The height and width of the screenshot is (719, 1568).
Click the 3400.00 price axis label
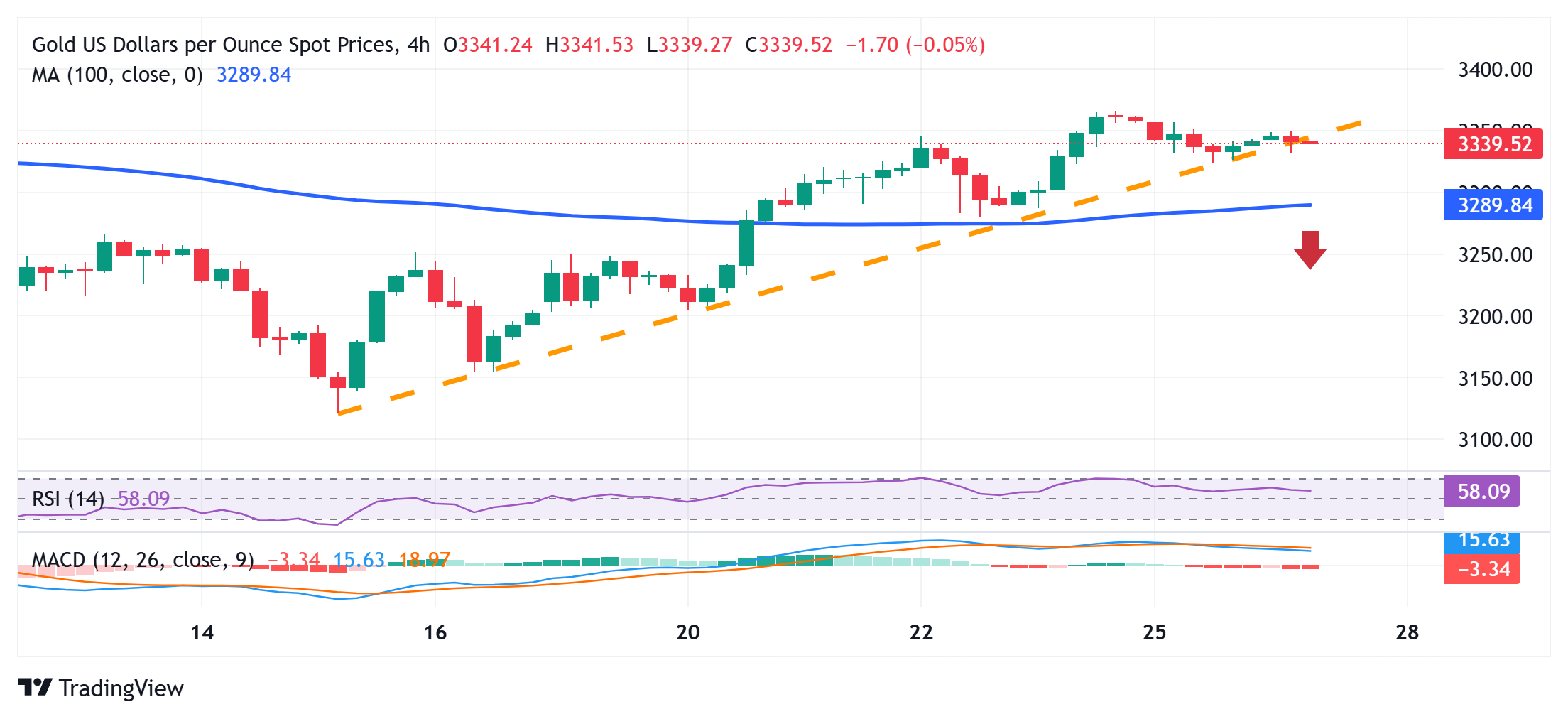1495,70
